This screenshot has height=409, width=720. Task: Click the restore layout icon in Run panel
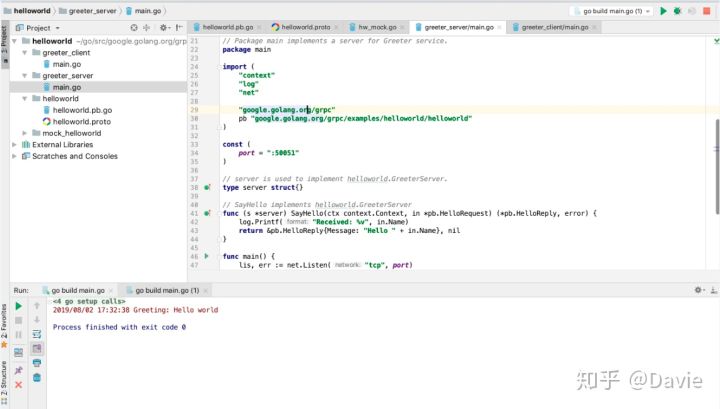[18, 353]
